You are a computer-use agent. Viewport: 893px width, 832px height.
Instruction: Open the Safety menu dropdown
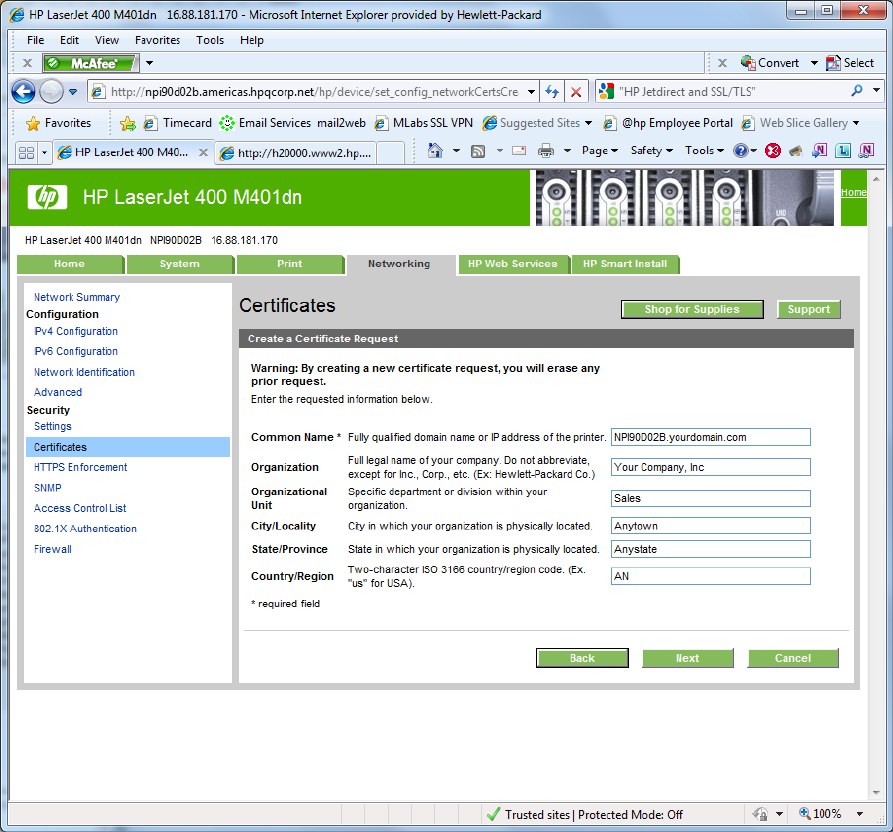(652, 151)
